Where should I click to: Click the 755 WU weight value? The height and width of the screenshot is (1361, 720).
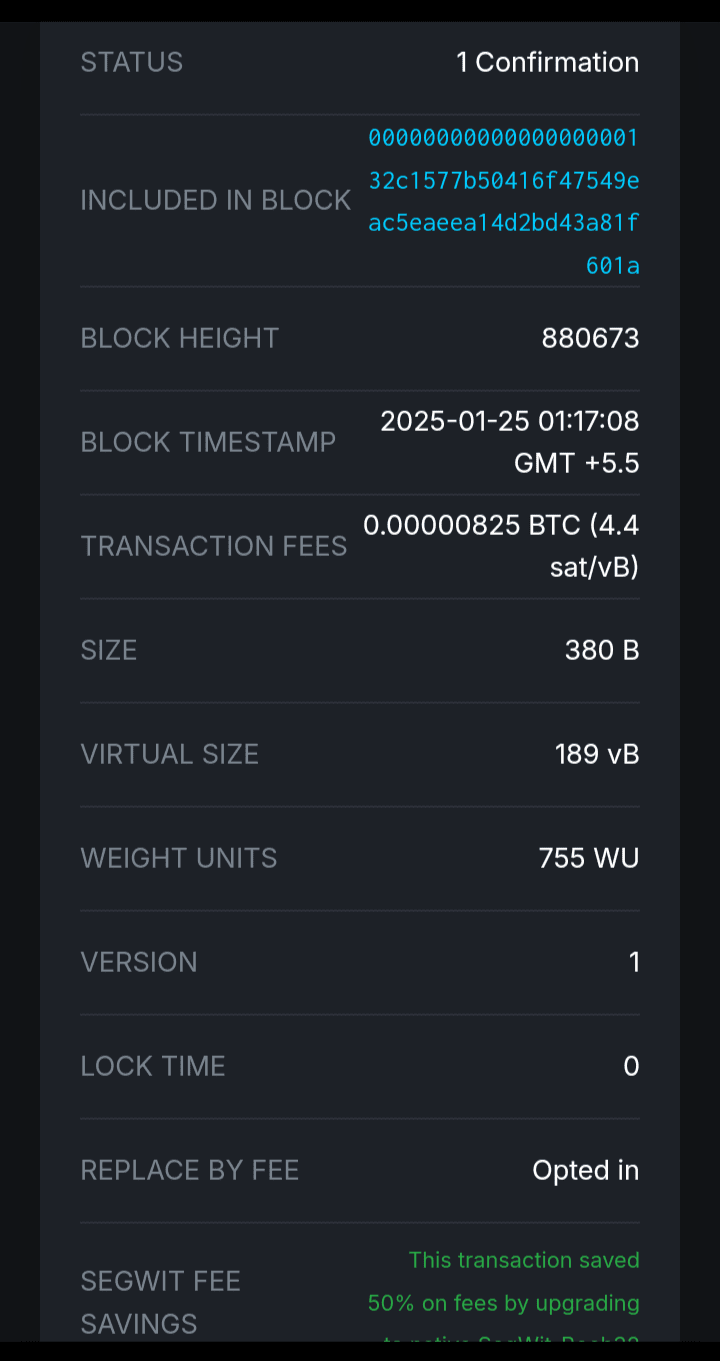(588, 858)
